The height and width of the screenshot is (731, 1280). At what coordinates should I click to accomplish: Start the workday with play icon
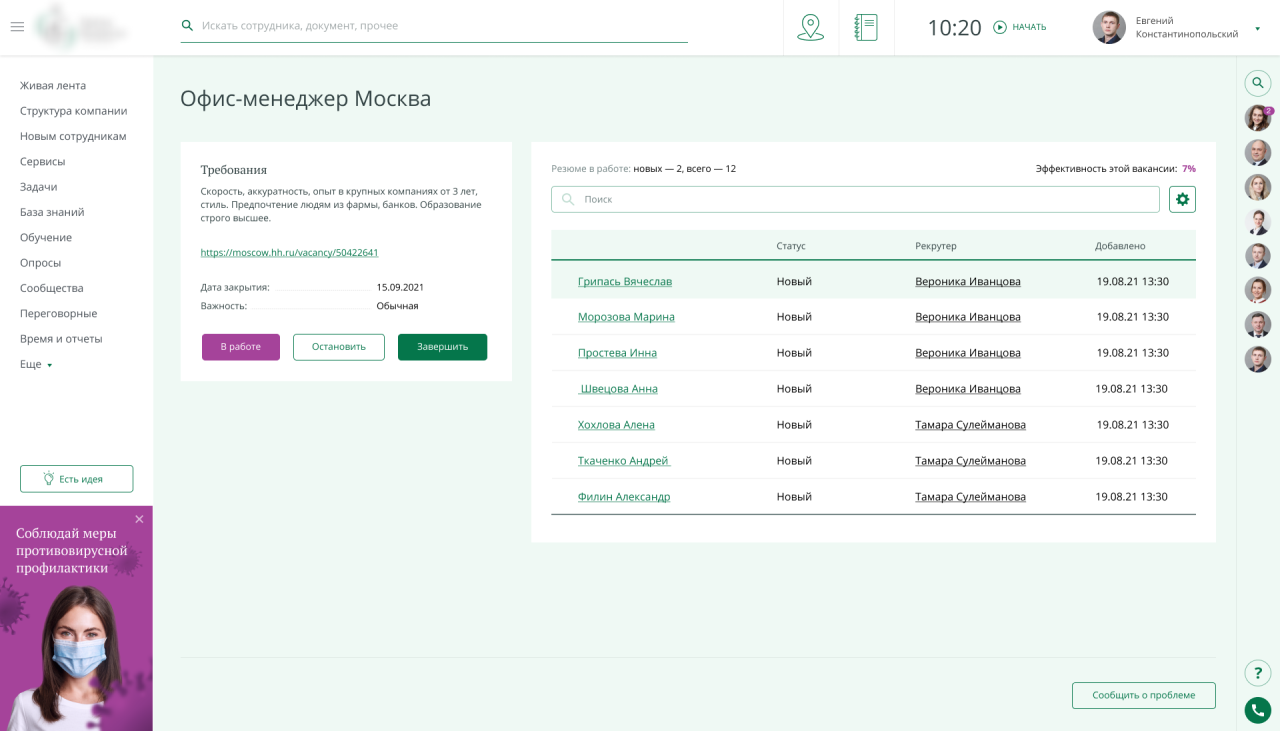[x=1000, y=27]
